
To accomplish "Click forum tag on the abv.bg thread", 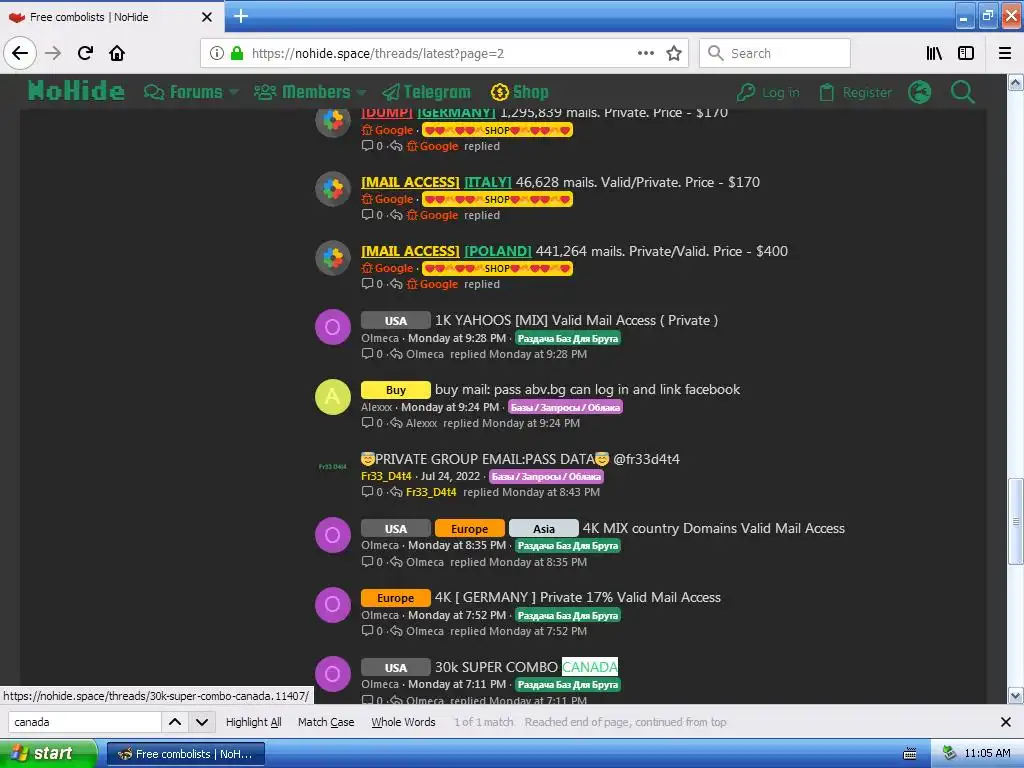I will coord(566,408).
